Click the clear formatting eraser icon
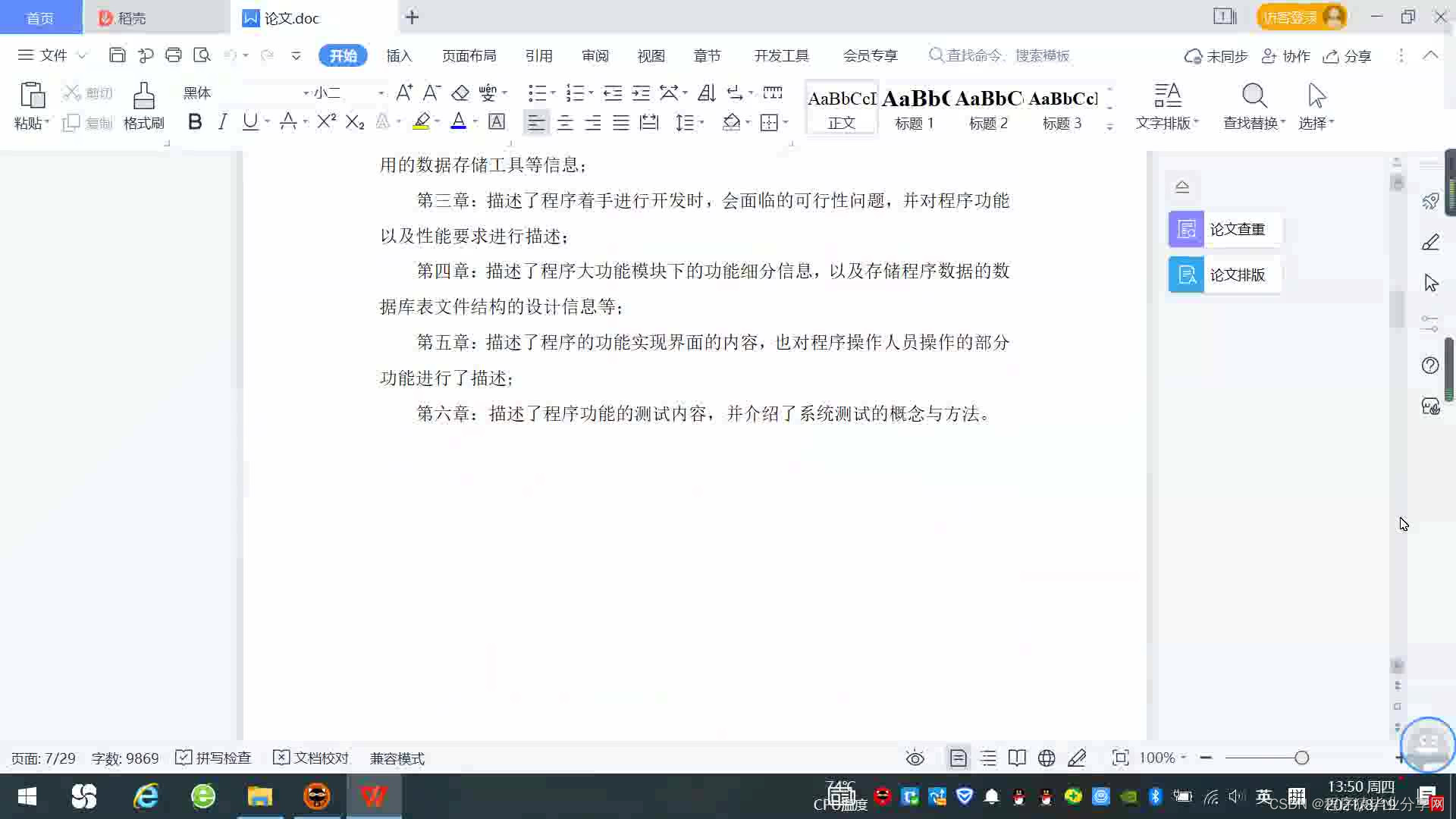The image size is (1456, 819). tap(460, 93)
